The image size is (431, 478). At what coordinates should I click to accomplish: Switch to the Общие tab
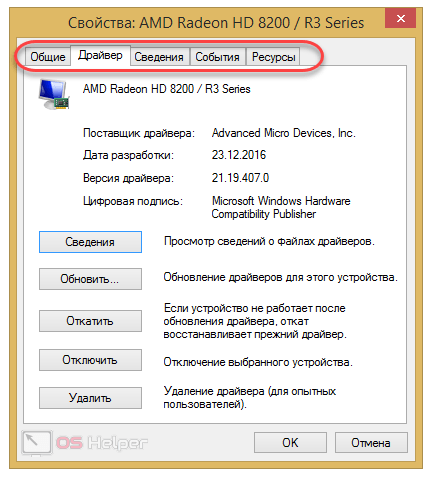(48, 57)
